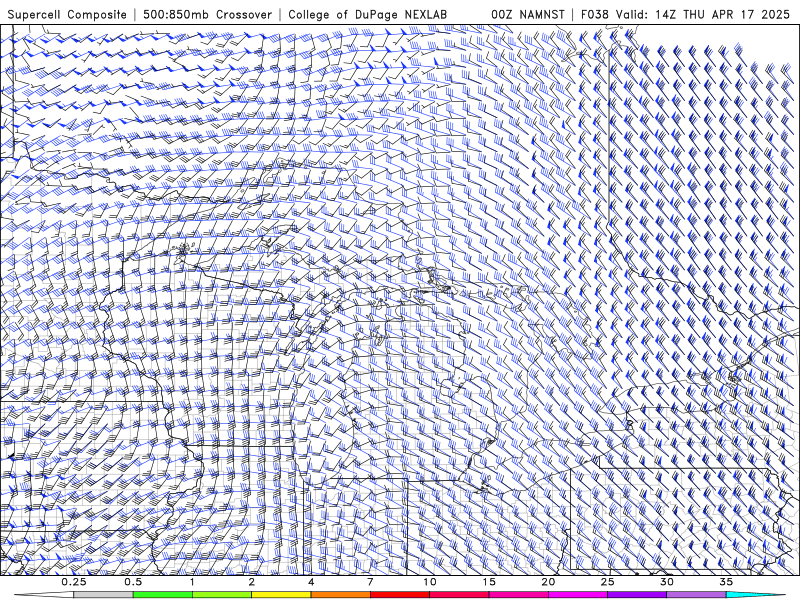
Task: Click the "10" legend value
Action: [430, 582]
